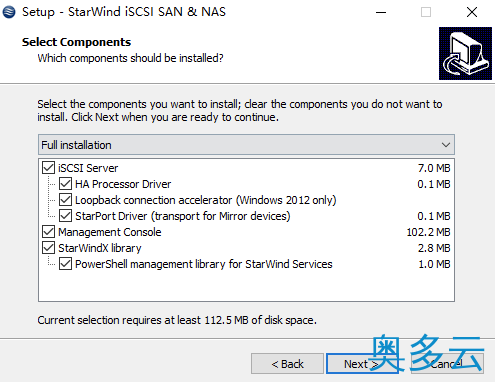
Task: Uncheck the iSCSI Server checkbox
Action: pos(48,168)
